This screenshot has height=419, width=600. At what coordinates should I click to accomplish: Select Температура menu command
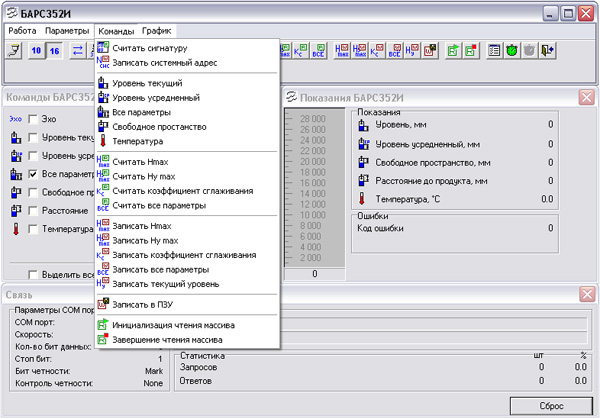188,141
